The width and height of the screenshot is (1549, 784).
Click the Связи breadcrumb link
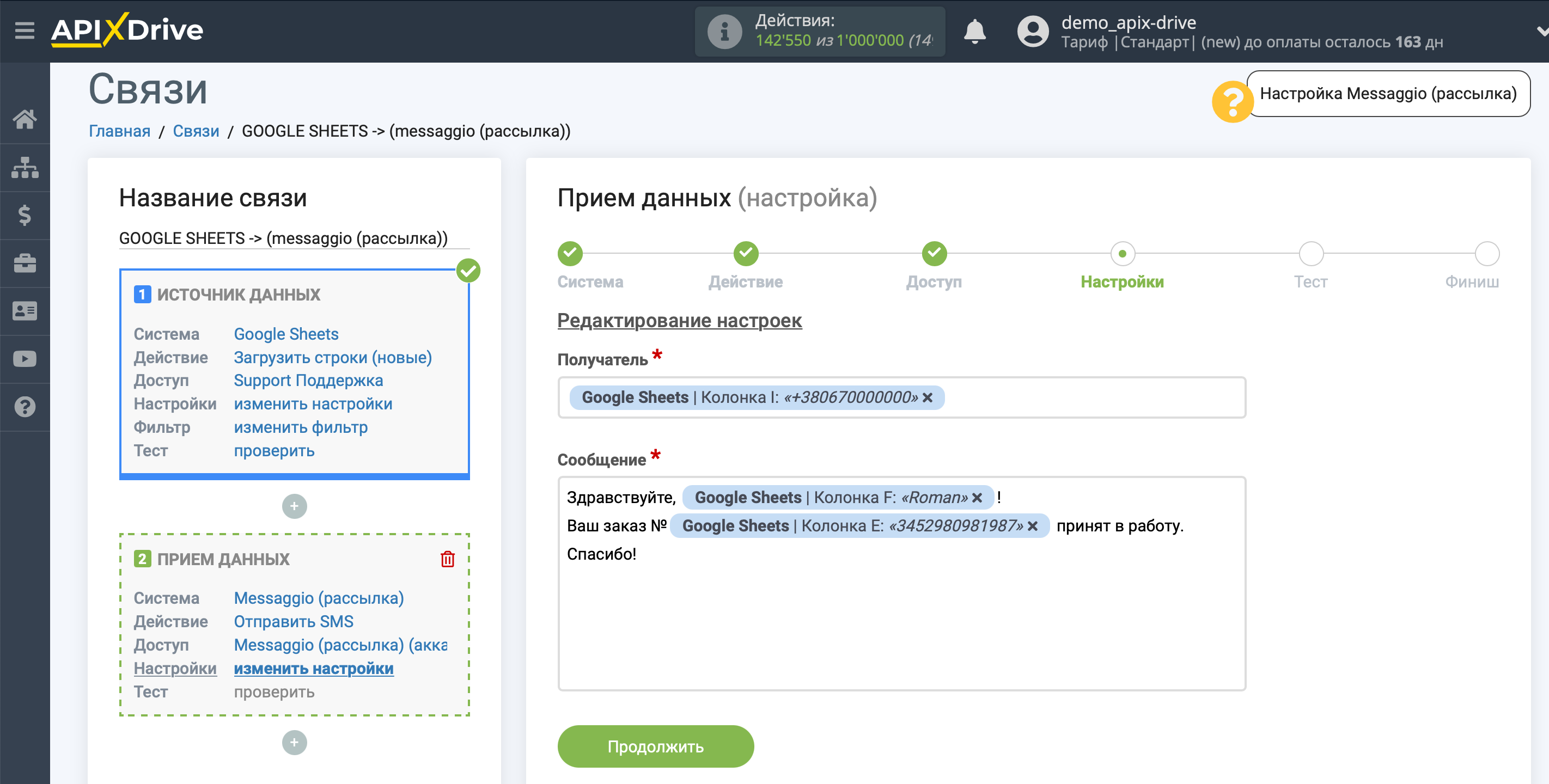[196, 131]
